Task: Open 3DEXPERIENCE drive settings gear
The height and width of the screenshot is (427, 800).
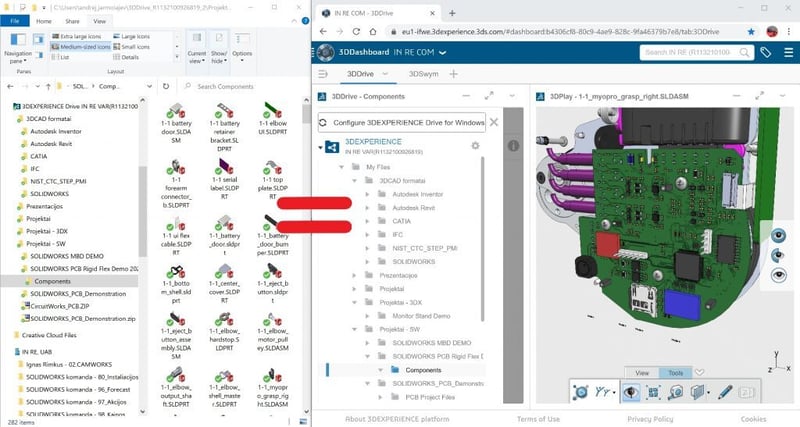Action: tap(475, 146)
